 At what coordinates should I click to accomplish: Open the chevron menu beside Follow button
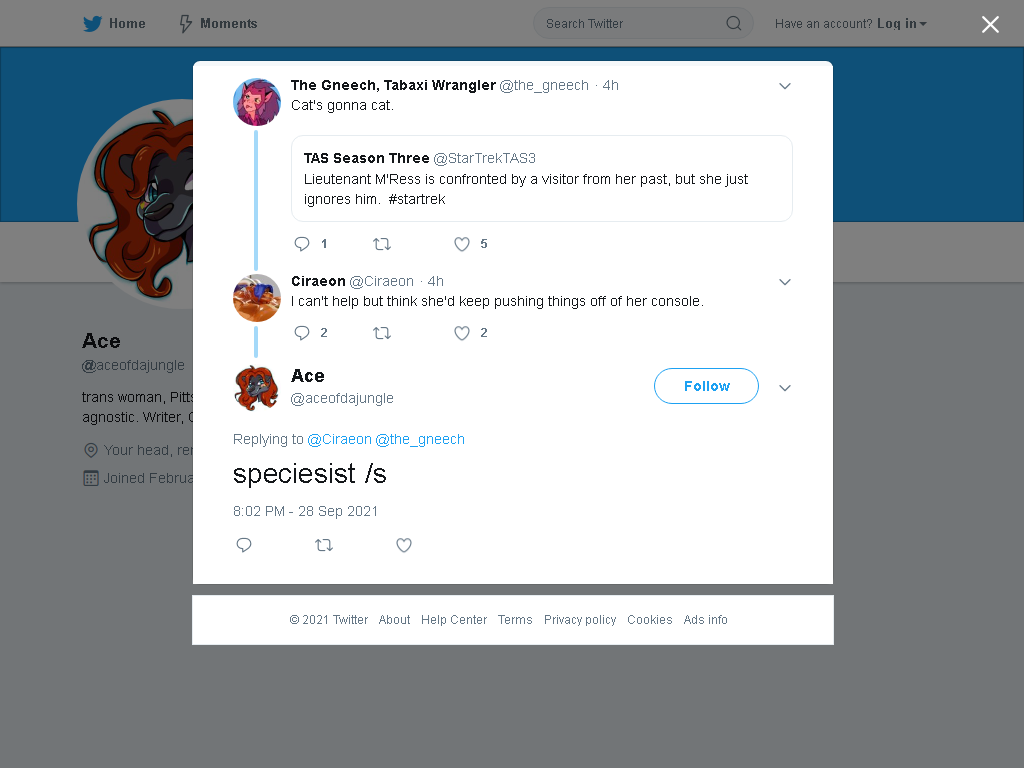coord(785,387)
